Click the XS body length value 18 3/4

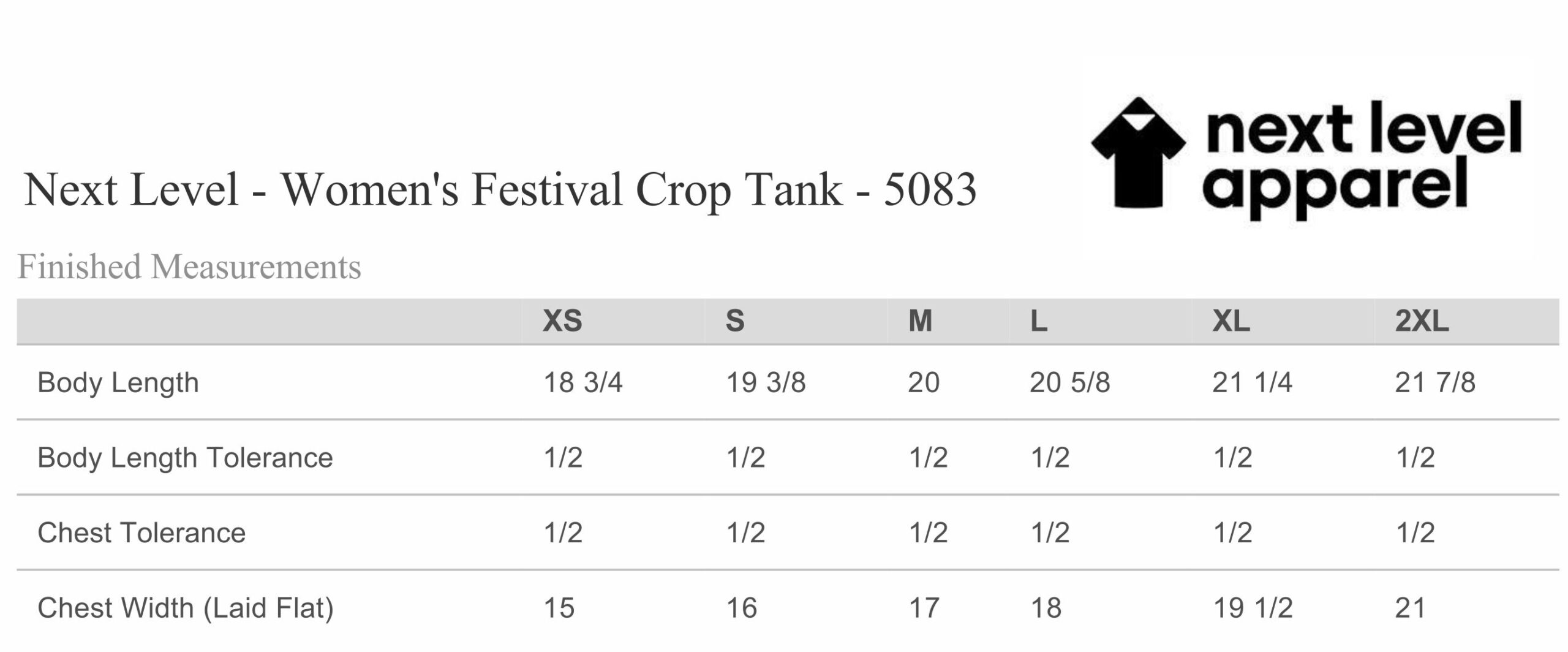[x=583, y=383]
